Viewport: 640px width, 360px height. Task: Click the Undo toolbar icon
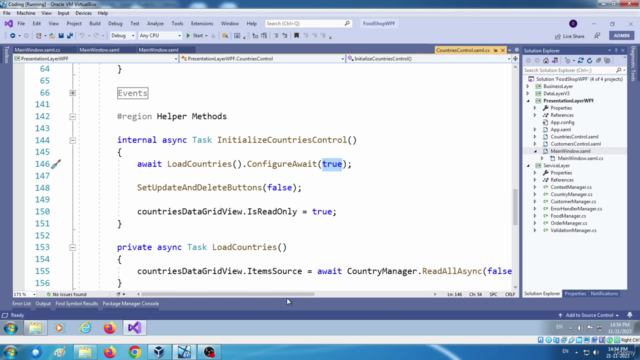tap(82, 36)
